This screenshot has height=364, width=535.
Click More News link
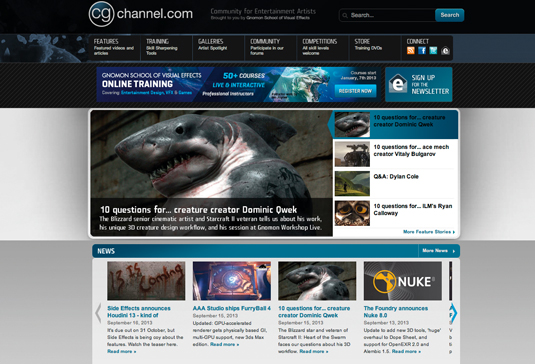(x=438, y=251)
